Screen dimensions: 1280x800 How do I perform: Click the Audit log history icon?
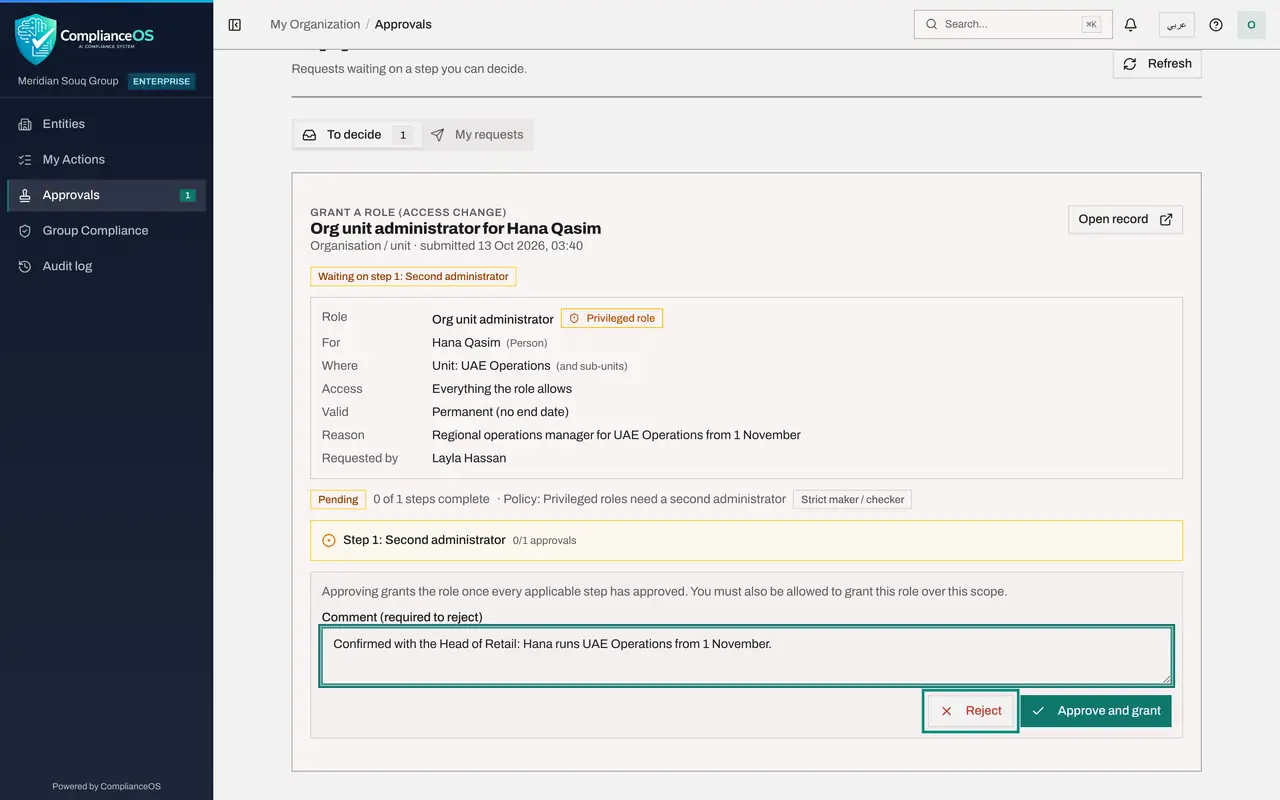tap(25, 266)
